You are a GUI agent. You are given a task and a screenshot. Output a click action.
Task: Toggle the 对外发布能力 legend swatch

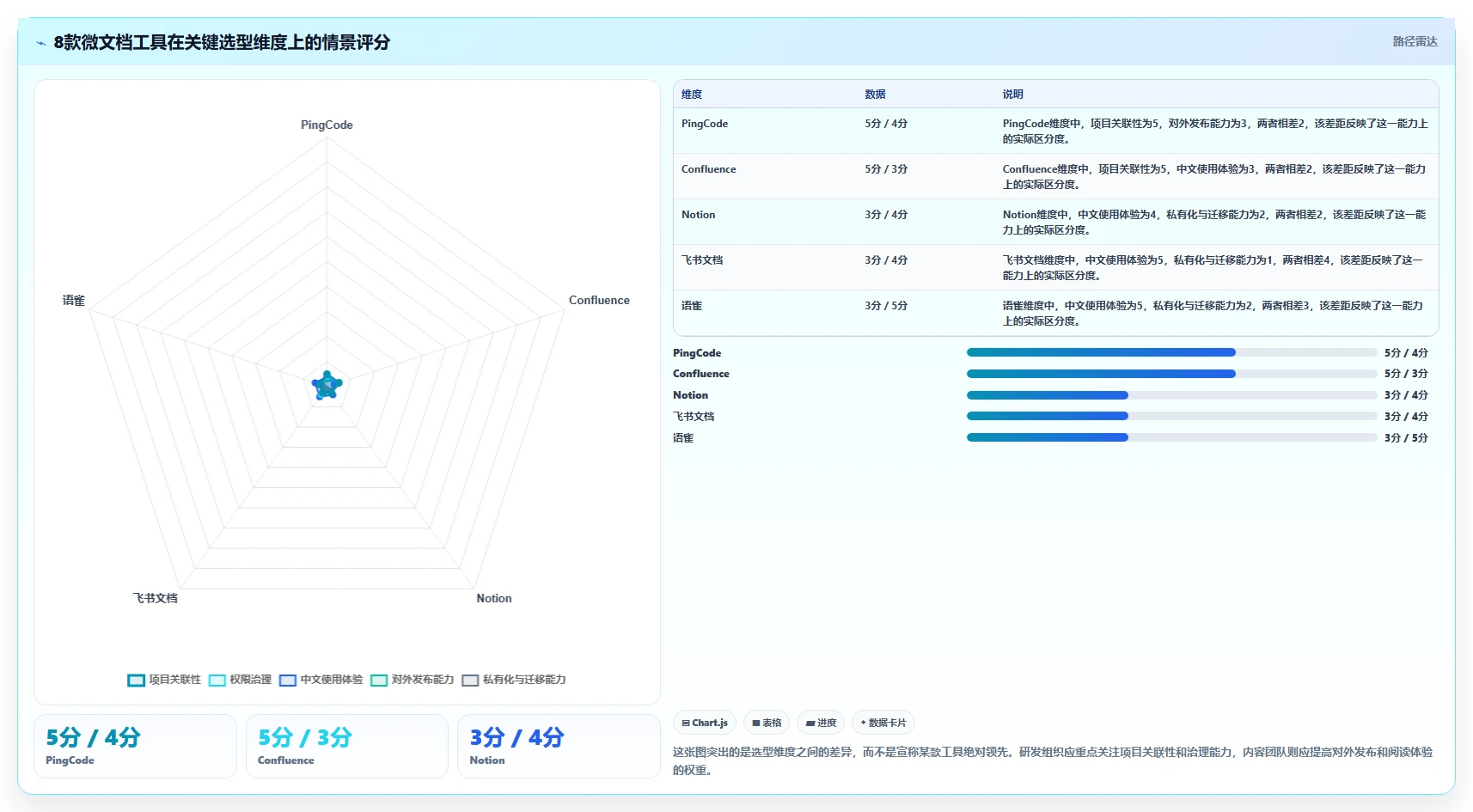[x=379, y=681]
